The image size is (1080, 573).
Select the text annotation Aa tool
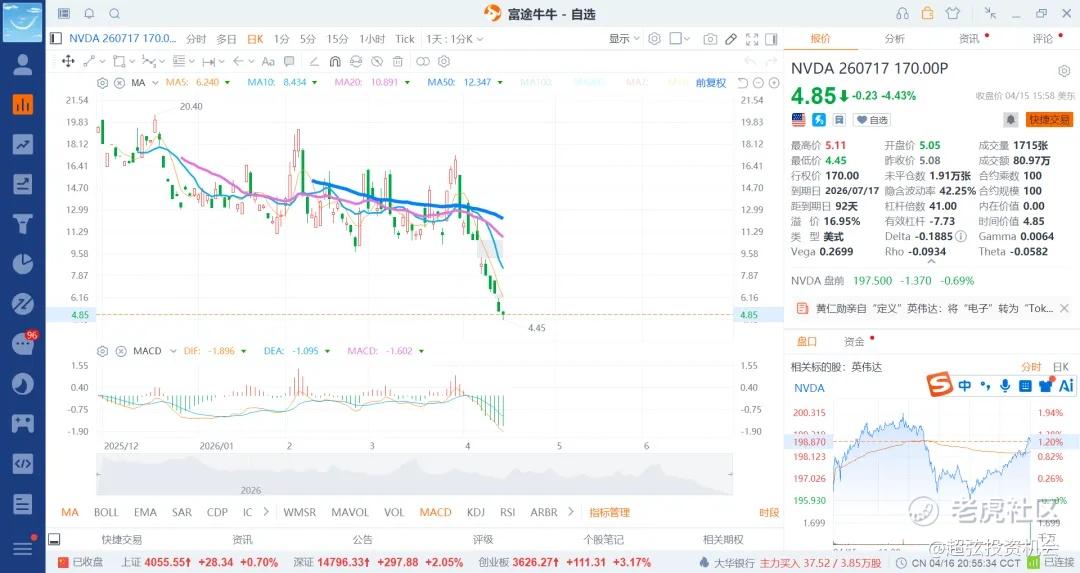269,61
